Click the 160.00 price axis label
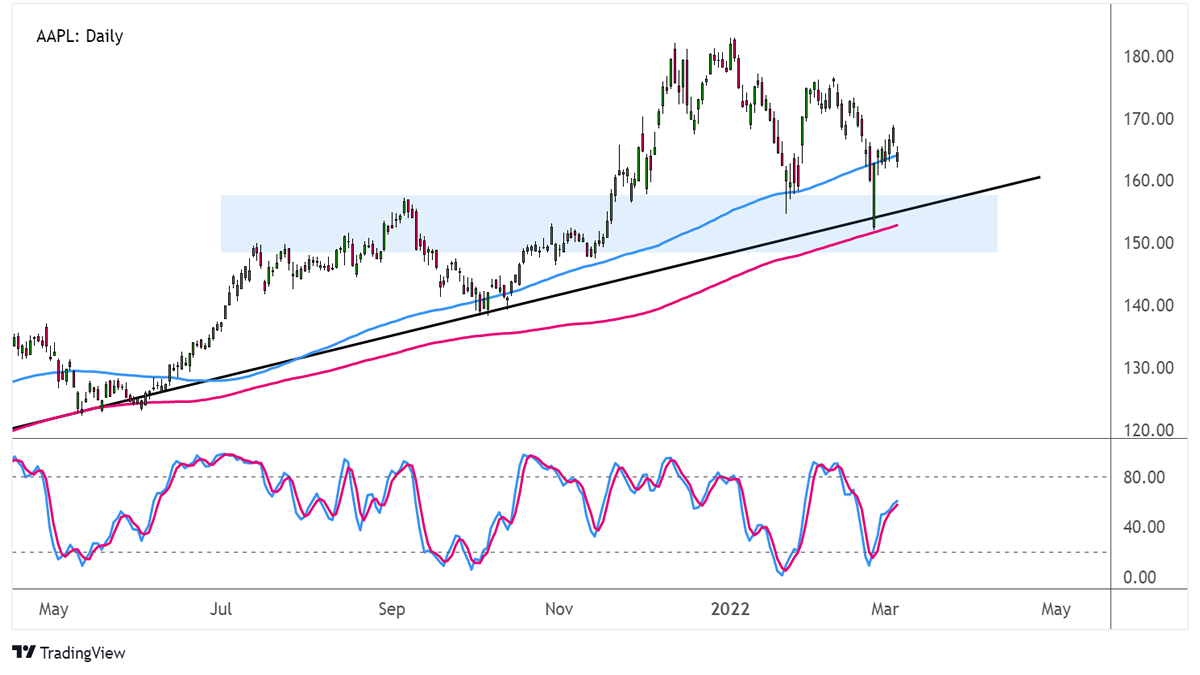The image size is (1200, 675). pos(1149,181)
